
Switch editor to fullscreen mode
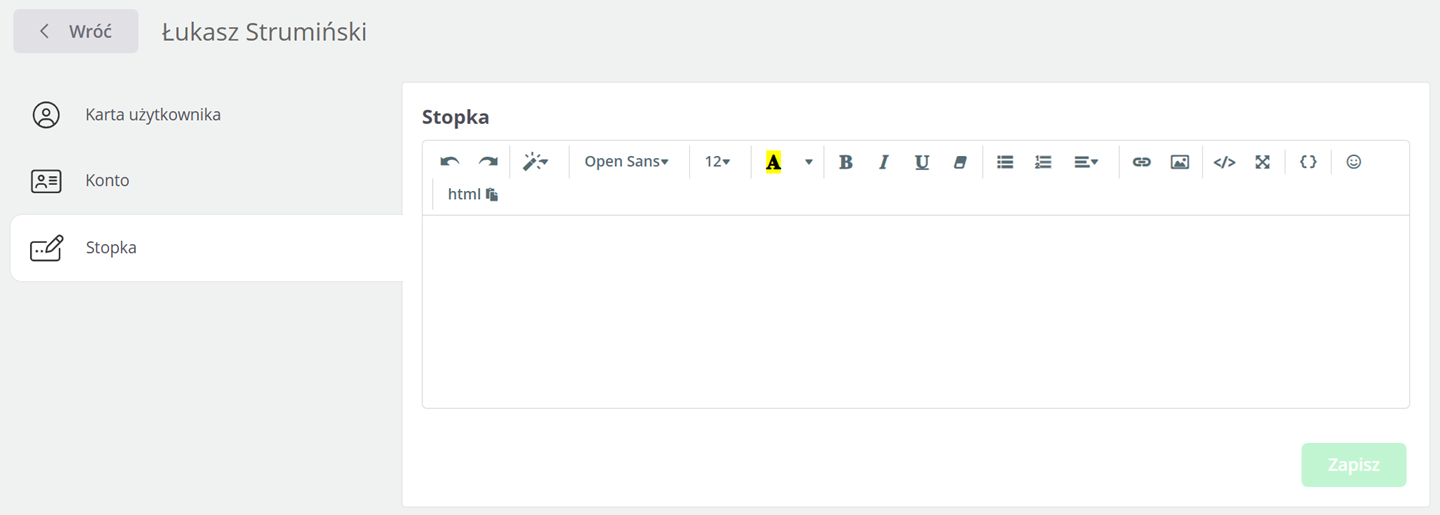[x=1263, y=162]
